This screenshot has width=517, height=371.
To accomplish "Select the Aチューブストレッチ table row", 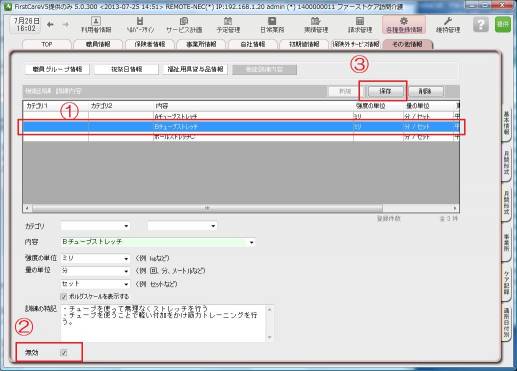I will pyautogui.click(x=241, y=116).
